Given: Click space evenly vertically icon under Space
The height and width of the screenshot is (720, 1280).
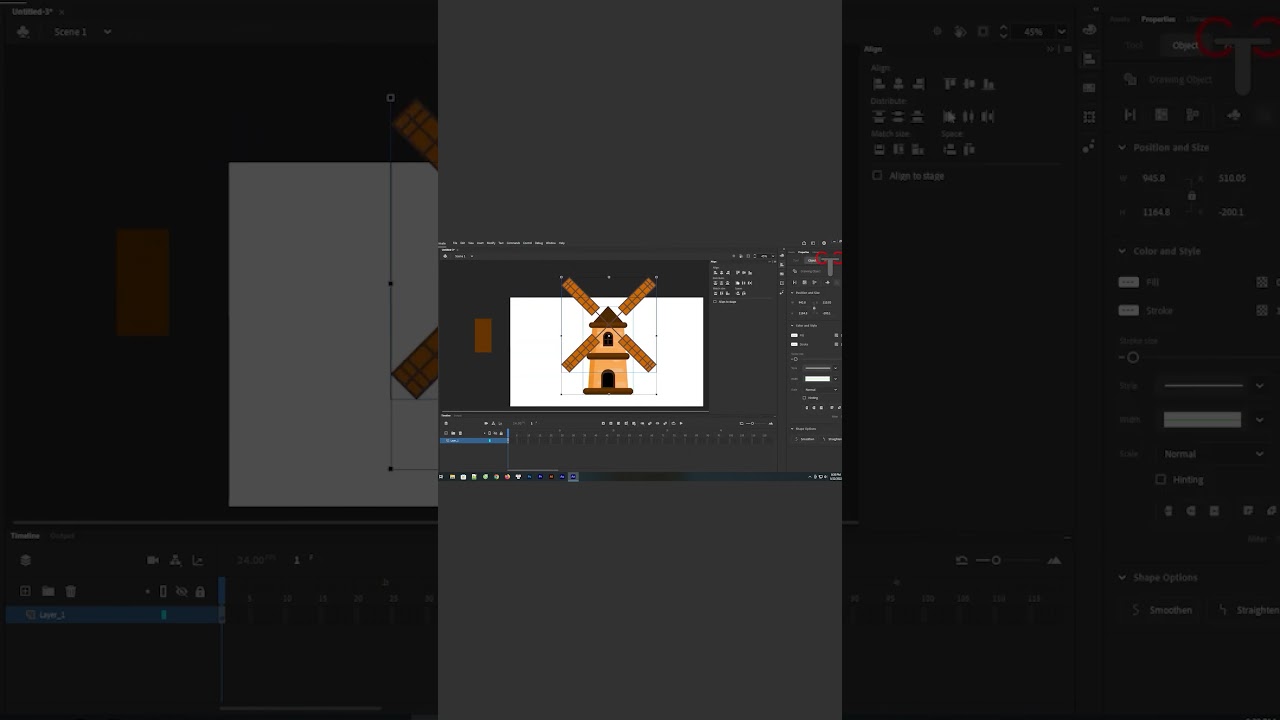Looking at the screenshot, I should click(950, 149).
